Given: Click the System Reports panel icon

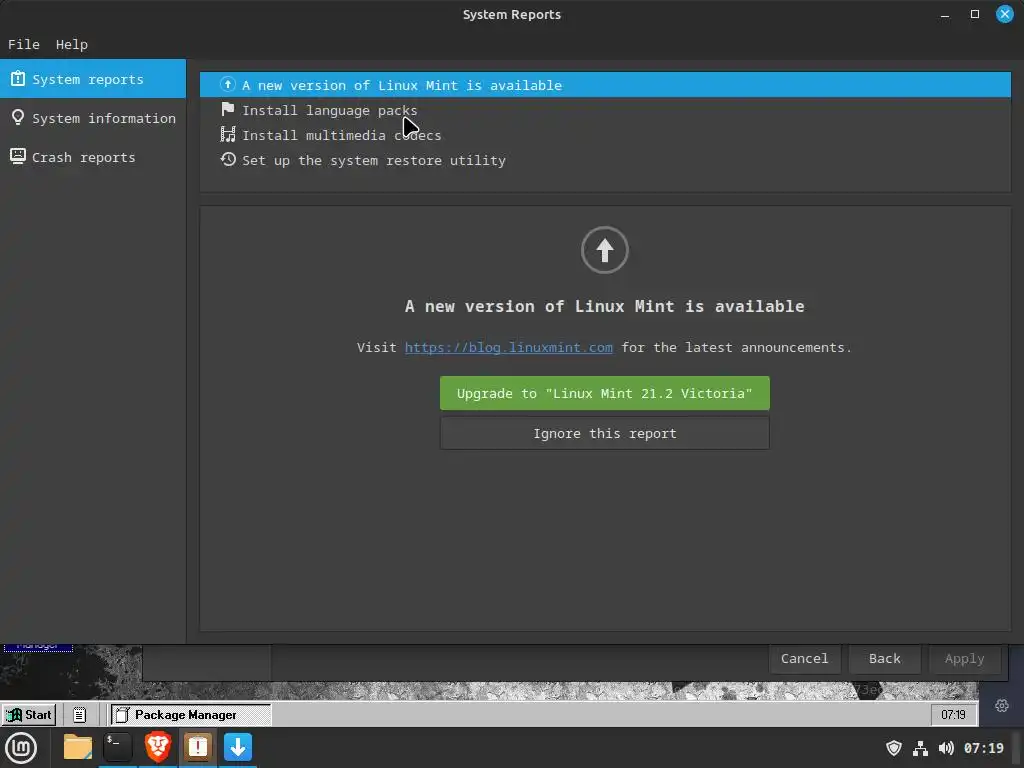Looking at the screenshot, I should [198, 747].
